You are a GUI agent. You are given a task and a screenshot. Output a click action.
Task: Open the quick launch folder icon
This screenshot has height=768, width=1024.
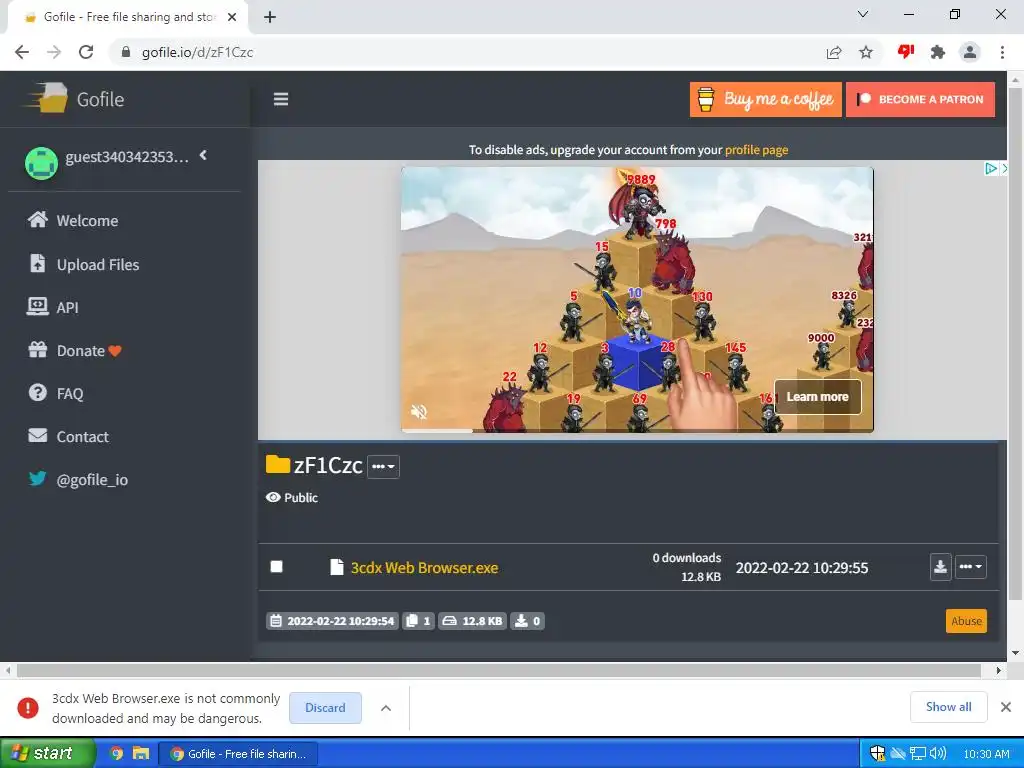140,753
